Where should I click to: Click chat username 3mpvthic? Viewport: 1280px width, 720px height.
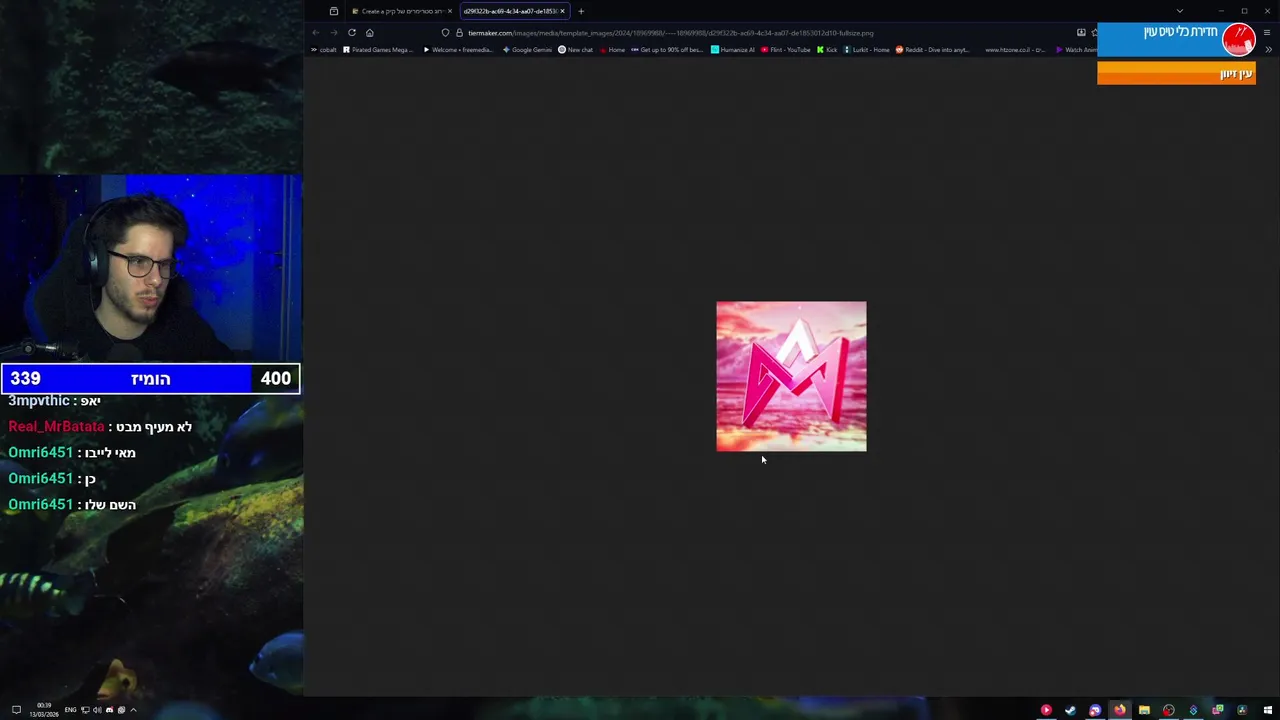point(39,401)
